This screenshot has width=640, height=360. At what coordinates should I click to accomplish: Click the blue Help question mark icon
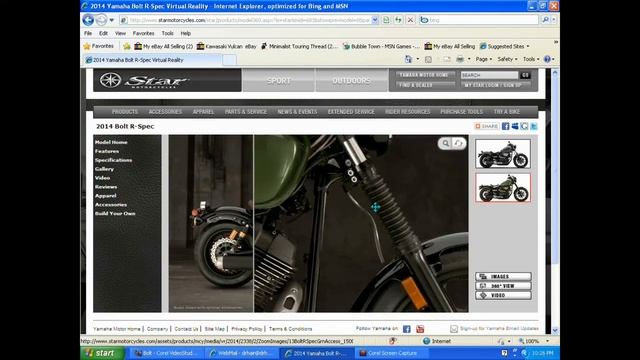click(547, 59)
